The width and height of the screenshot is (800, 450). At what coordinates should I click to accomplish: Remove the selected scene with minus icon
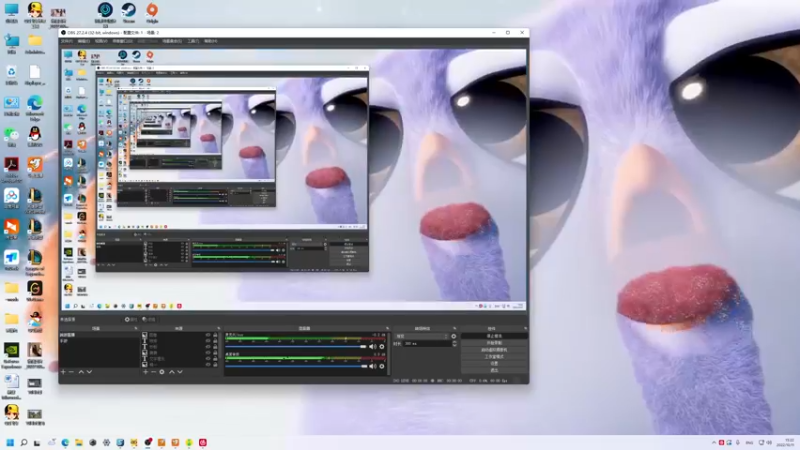point(71,372)
